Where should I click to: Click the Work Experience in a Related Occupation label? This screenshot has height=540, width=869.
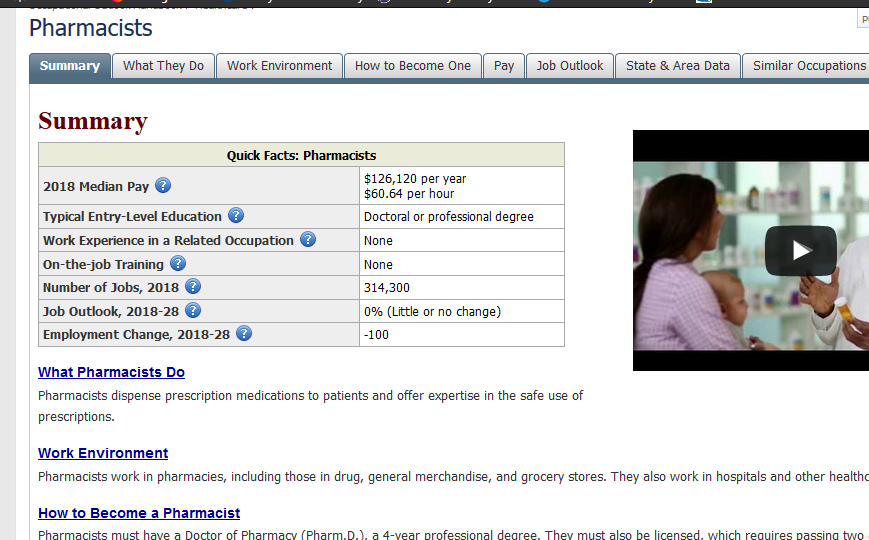pyautogui.click(x=168, y=241)
